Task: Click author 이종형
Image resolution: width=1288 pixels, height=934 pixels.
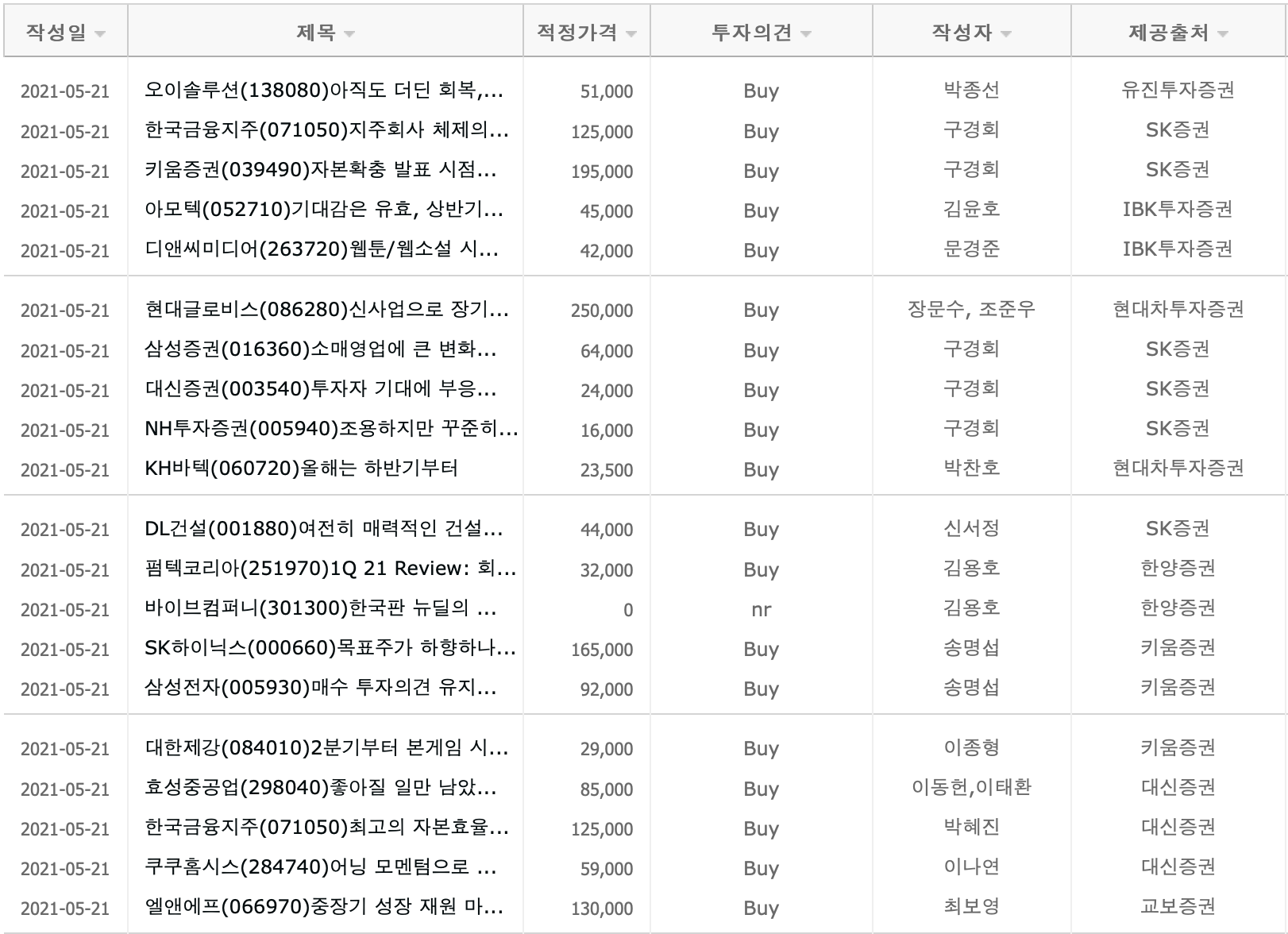Action: tap(971, 747)
